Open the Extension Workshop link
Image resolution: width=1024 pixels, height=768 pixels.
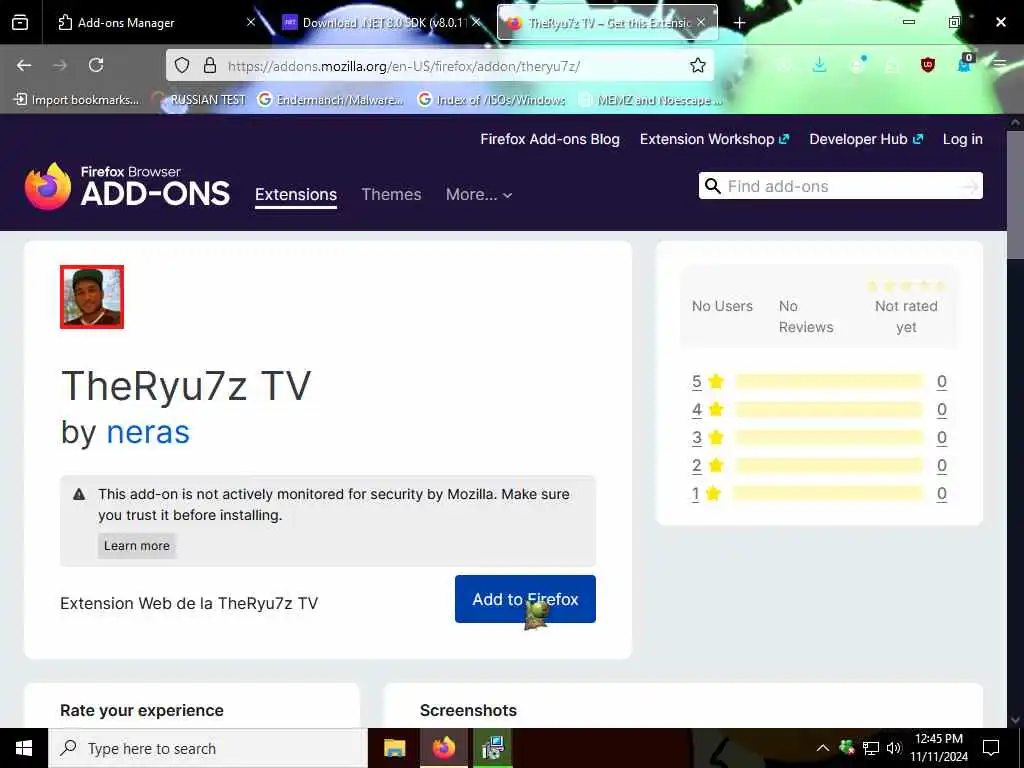pyautogui.click(x=714, y=139)
